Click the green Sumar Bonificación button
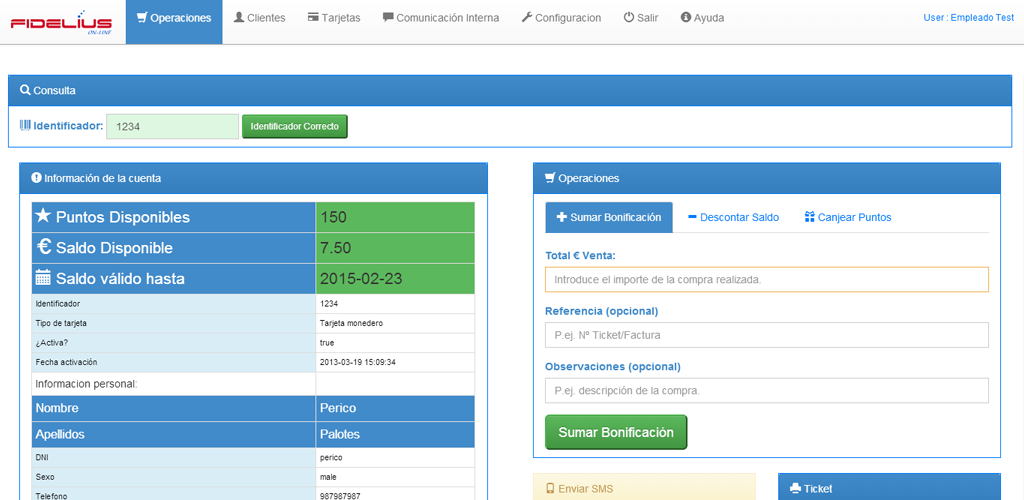The width and height of the screenshot is (1024, 500). (x=616, y=432)
